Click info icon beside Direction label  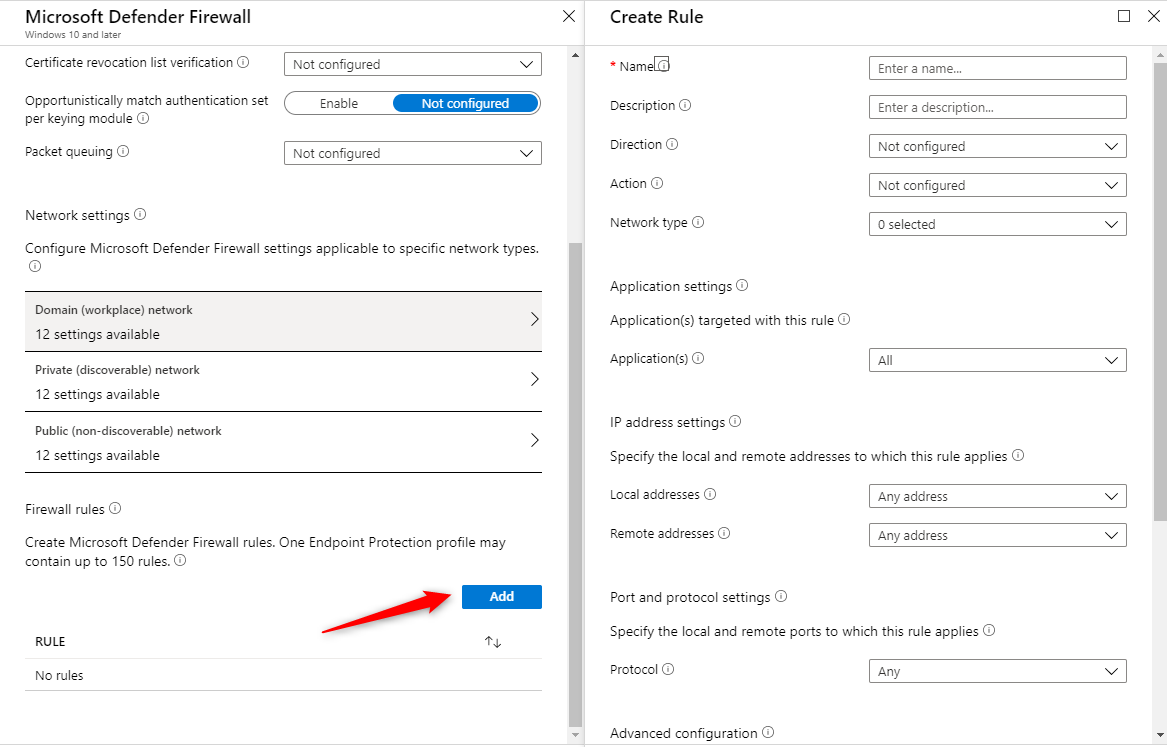671,144
